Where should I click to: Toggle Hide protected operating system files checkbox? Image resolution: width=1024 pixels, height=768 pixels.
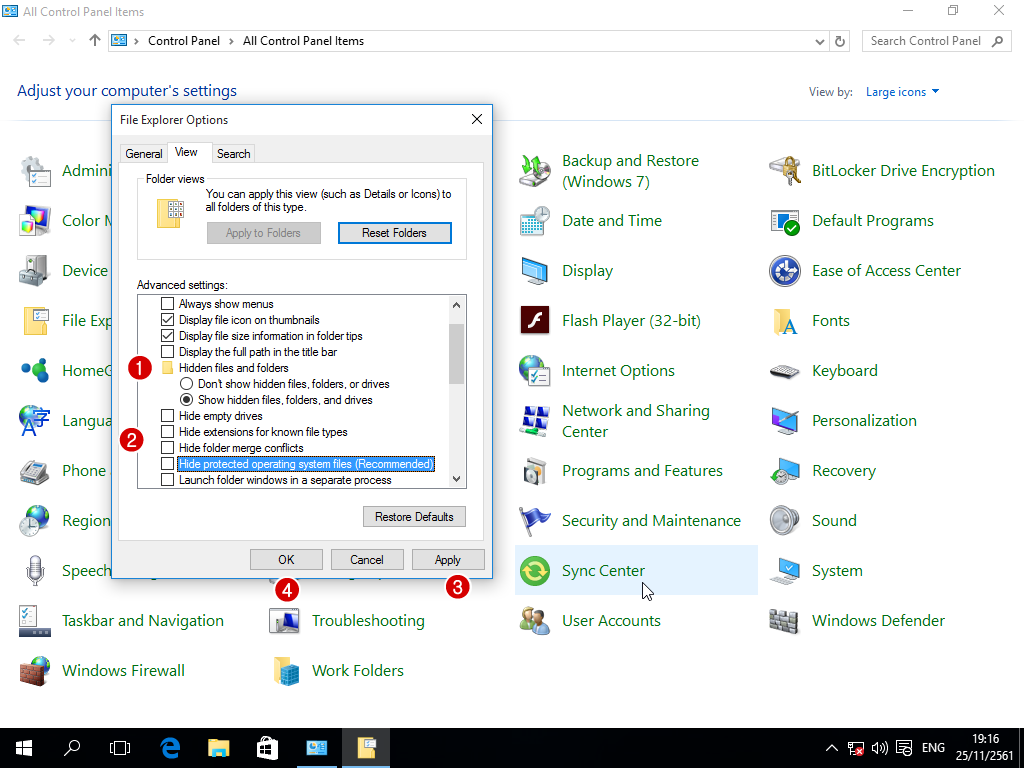[168, 464]
